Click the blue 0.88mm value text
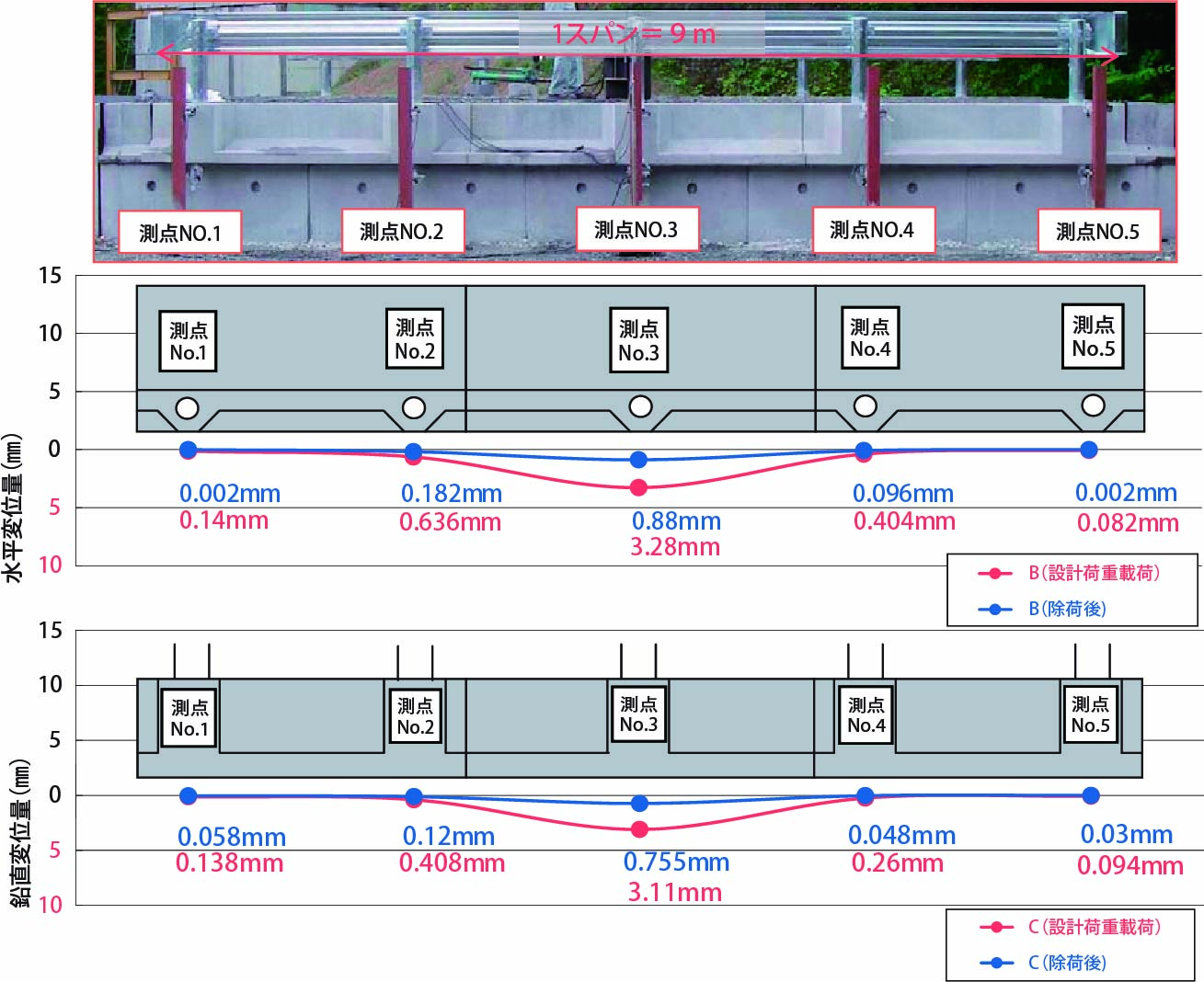The image size is (1204, 982). tap(676, 521)
